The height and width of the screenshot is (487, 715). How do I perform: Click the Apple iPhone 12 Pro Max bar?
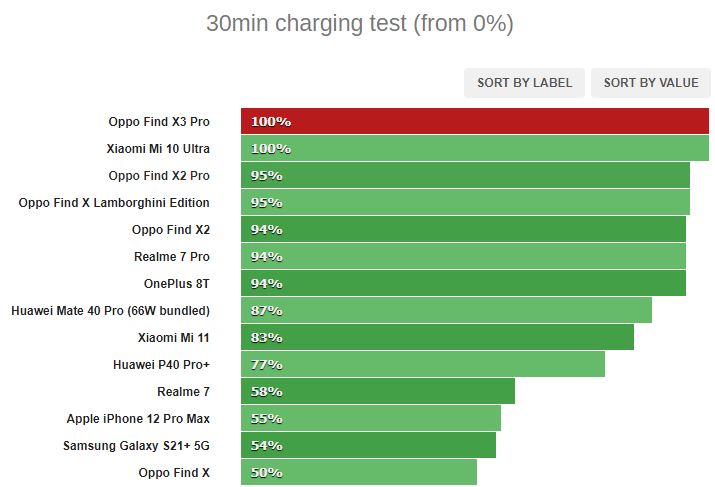pos(371,418)
